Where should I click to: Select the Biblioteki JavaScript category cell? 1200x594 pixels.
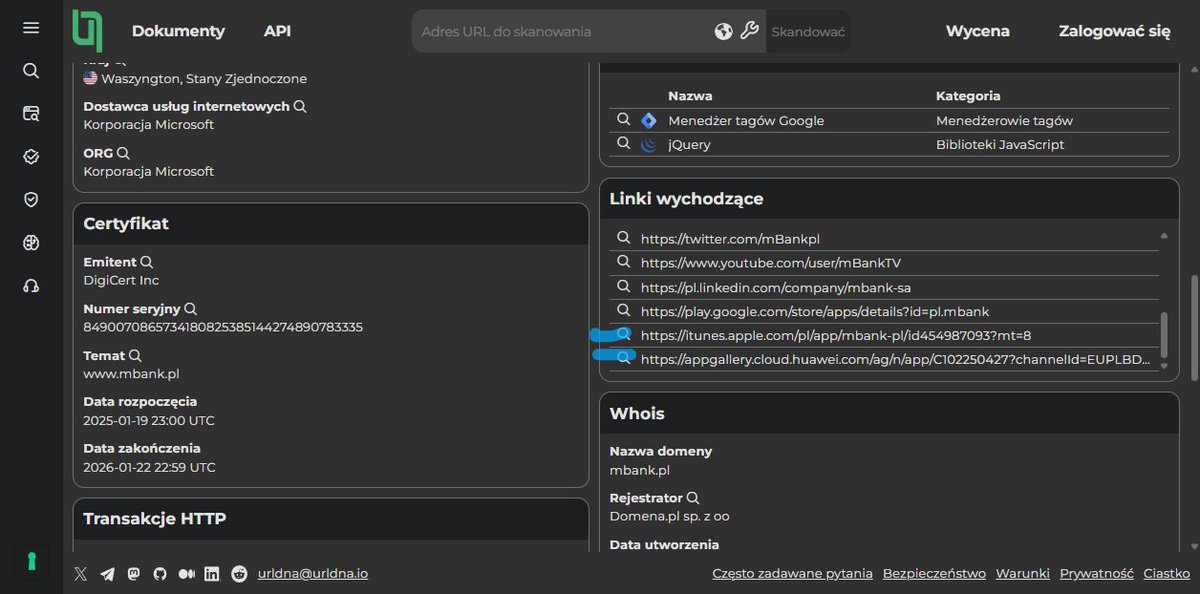1000,144
